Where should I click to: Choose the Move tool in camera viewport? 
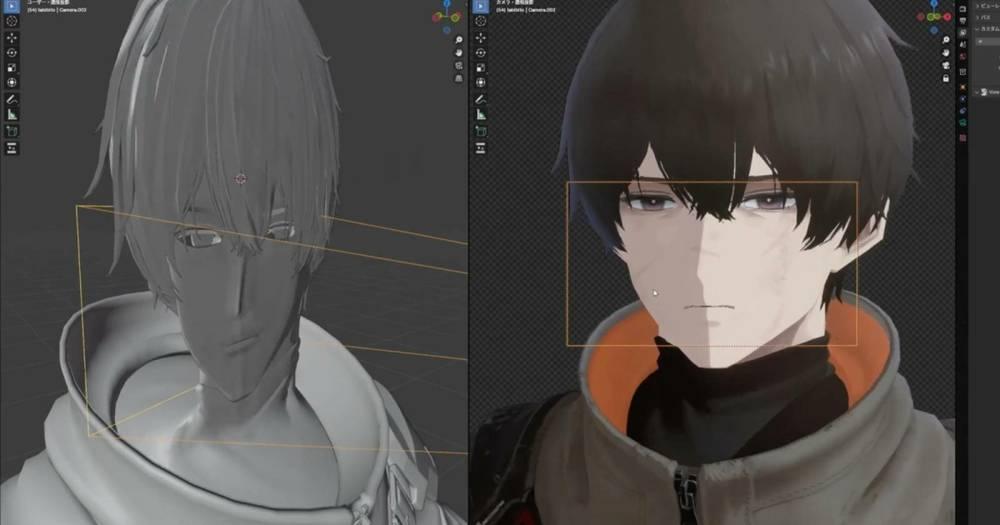tap(480, 38)
